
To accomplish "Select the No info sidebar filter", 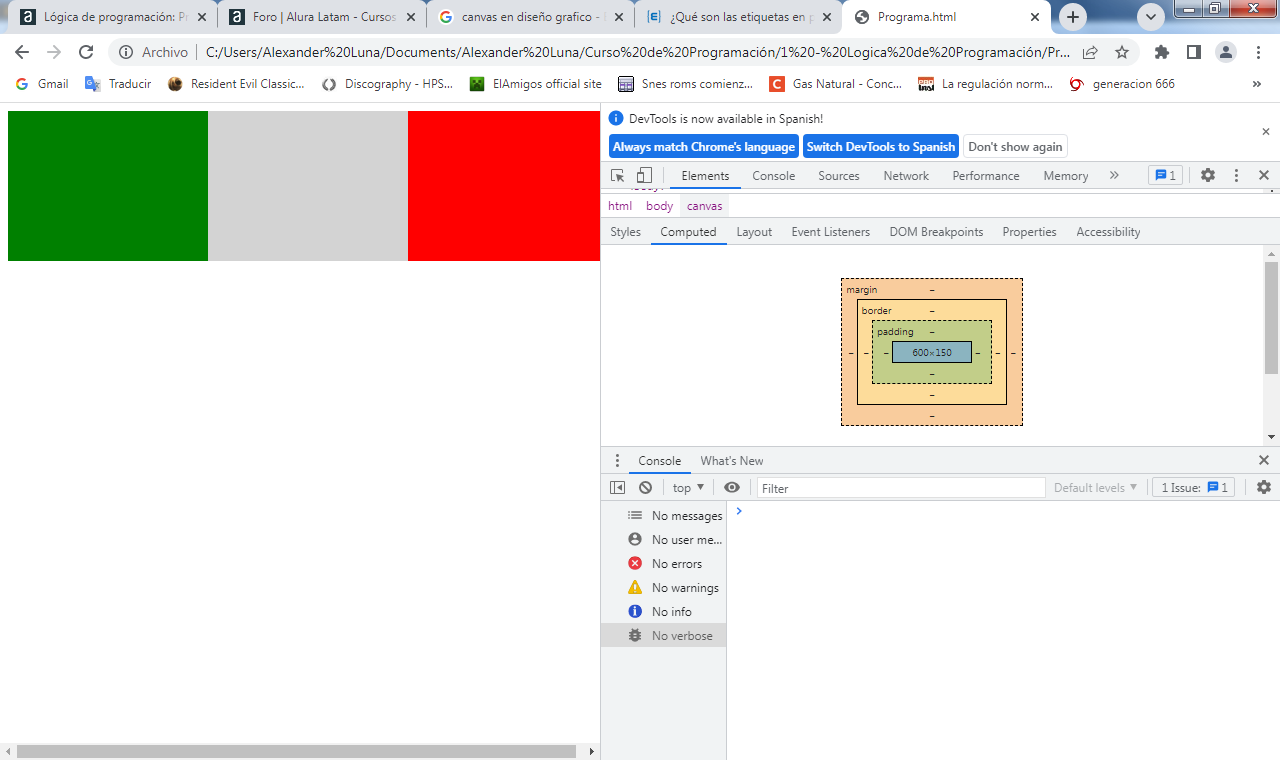I will tap(664, 612).
